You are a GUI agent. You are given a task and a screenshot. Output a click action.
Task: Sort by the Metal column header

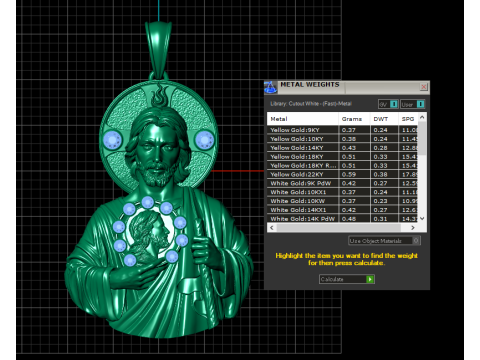[303, 119]
